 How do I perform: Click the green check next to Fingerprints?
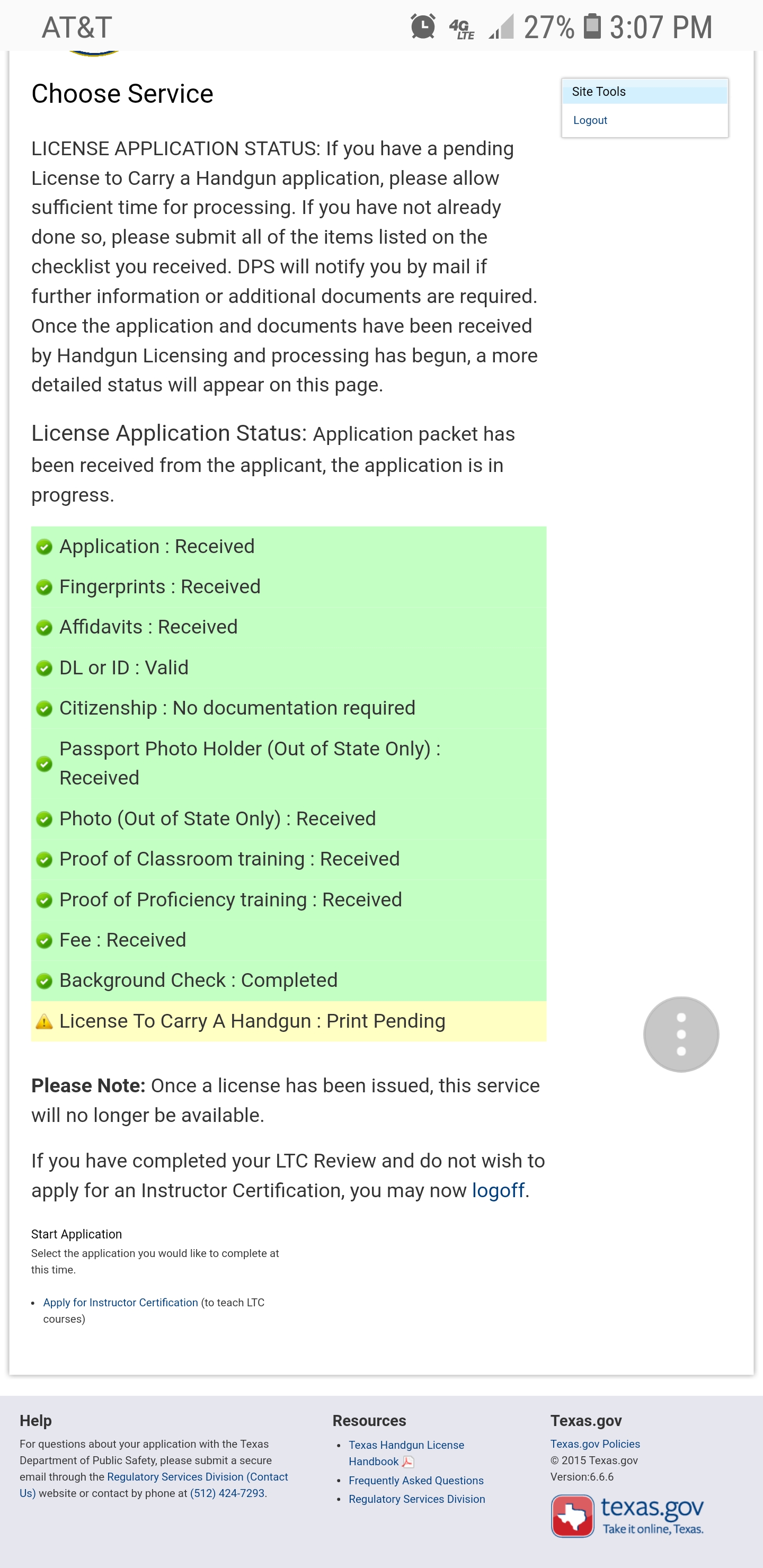[44, 587]
